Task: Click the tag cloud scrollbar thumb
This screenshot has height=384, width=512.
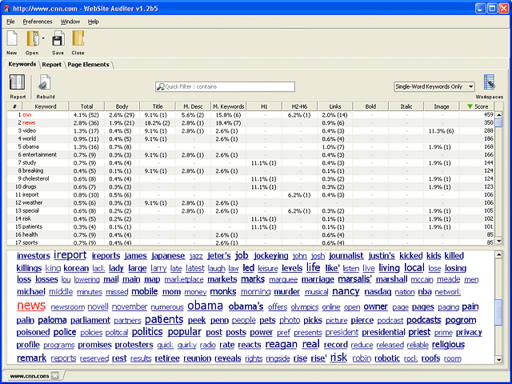Action: [499, 312]
